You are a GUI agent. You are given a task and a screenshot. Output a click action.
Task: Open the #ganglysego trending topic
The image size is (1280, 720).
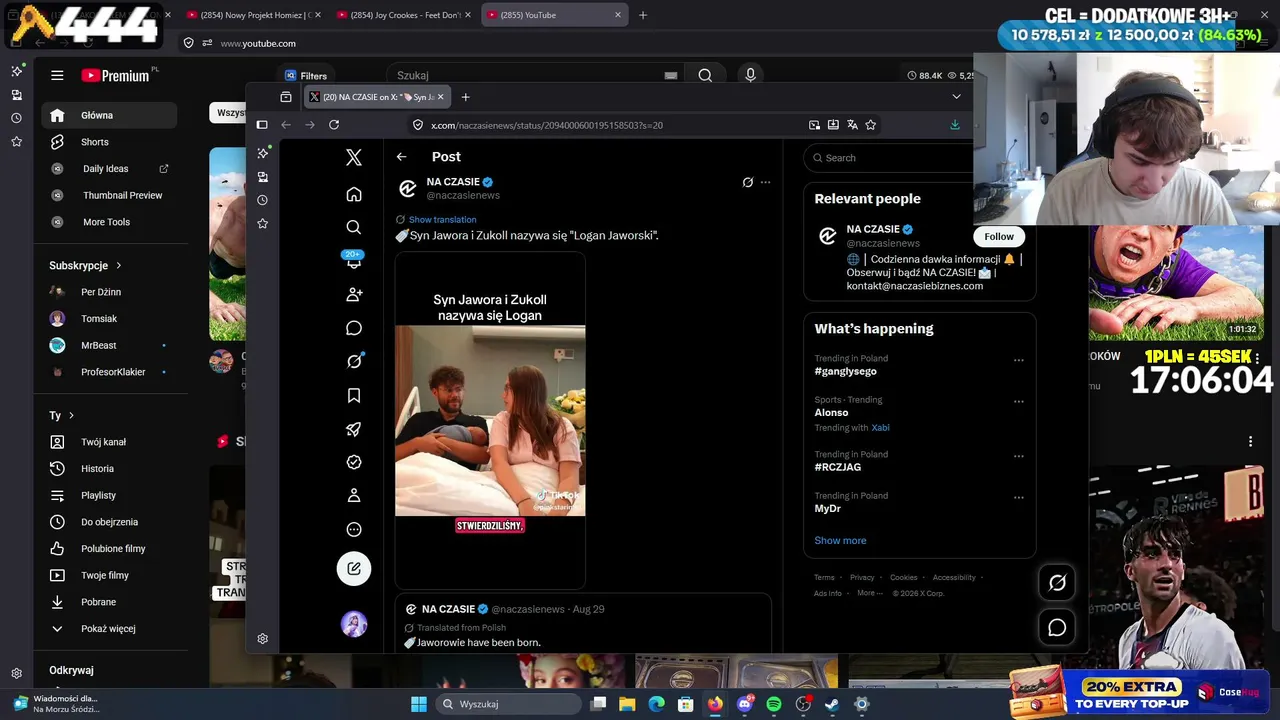pos(845,372)
